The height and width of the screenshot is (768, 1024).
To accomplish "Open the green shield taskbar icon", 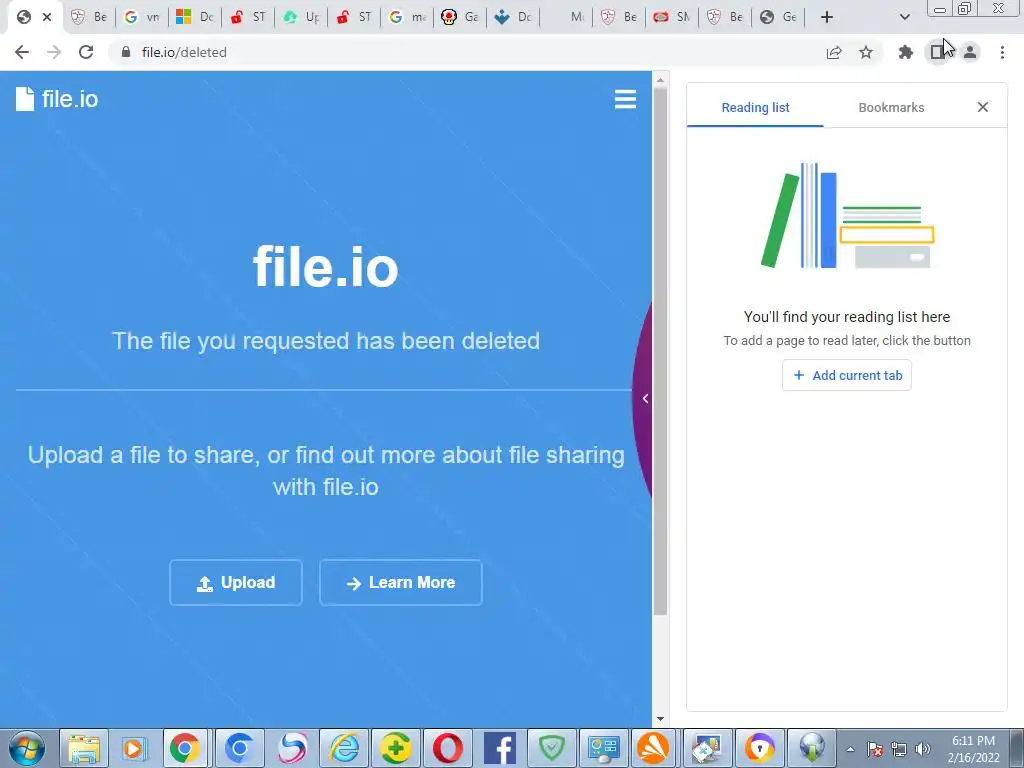I will (552, 748).
